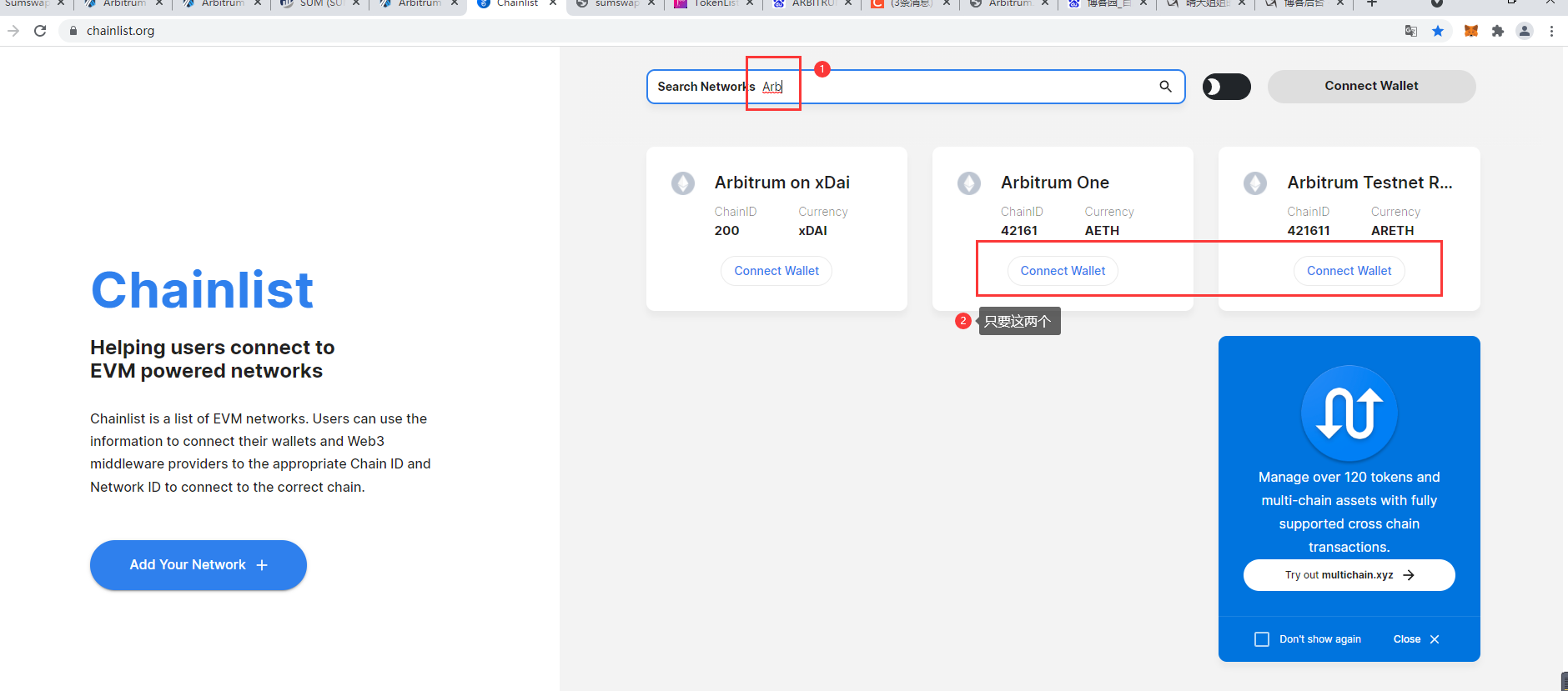The height and width of the screenshot is (691, 1568).
Task: Click plus icon in Add Your Network
Action: tap(262, 565)
